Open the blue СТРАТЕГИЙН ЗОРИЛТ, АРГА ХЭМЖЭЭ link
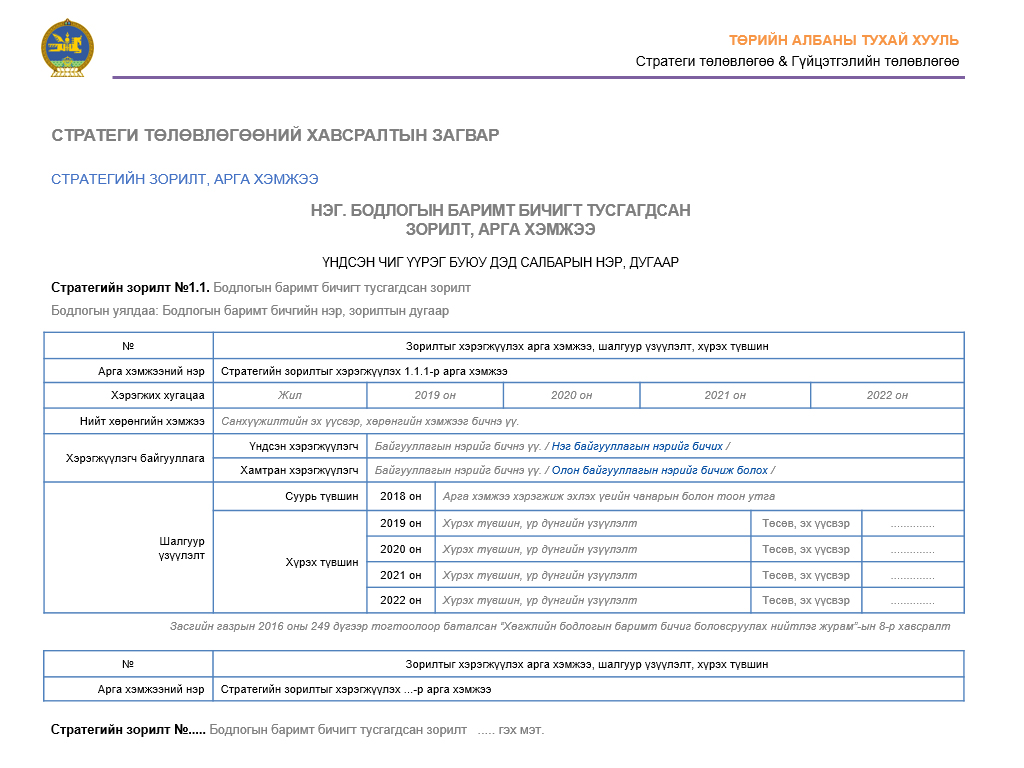 [x=184, y=179]
